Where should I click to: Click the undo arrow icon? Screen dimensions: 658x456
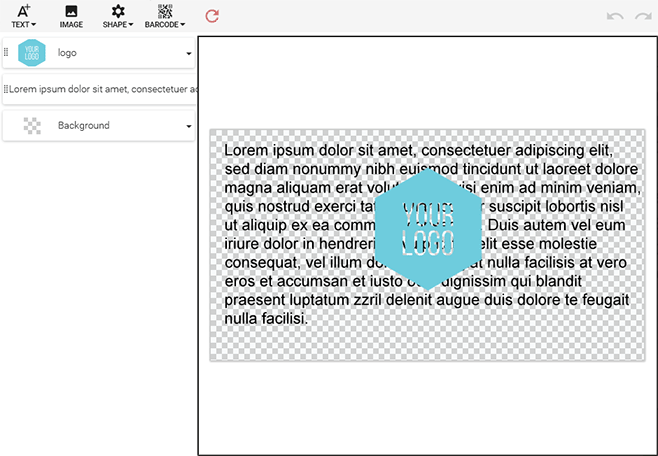[615, 17]
